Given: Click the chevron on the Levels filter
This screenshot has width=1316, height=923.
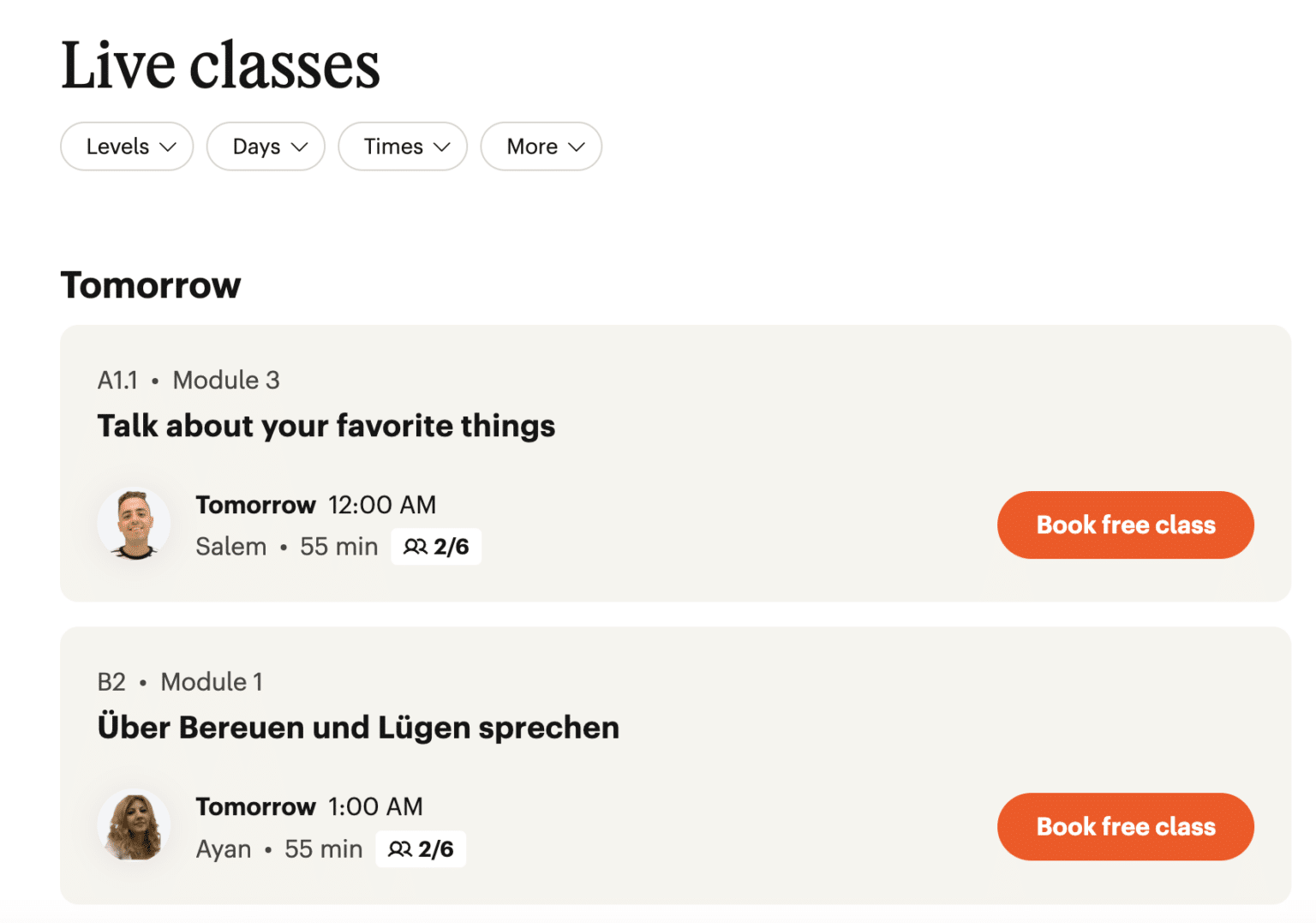Looking at the screenshot, I should click(168, 147).
